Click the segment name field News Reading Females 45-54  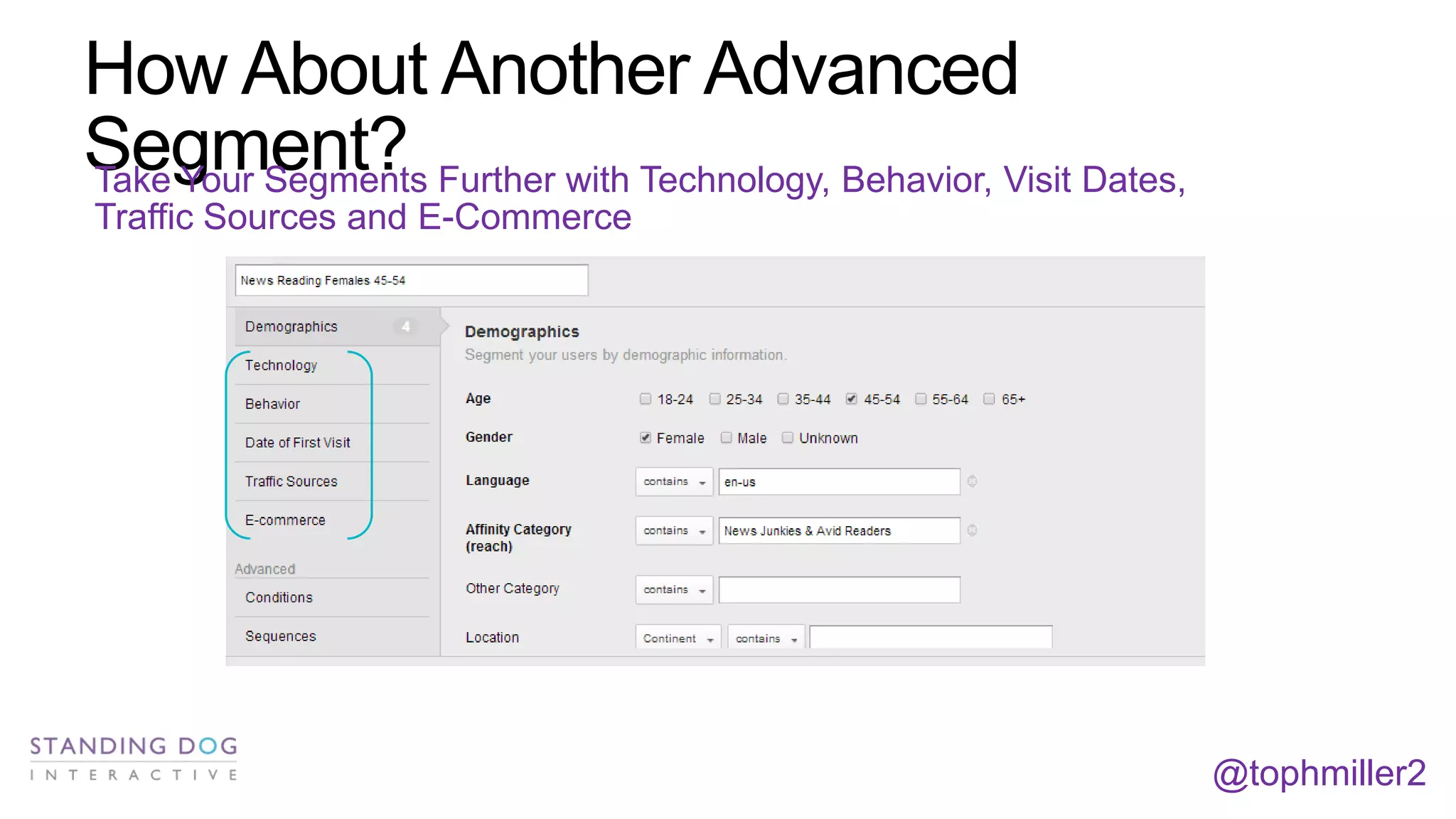(x=412, y=280)
